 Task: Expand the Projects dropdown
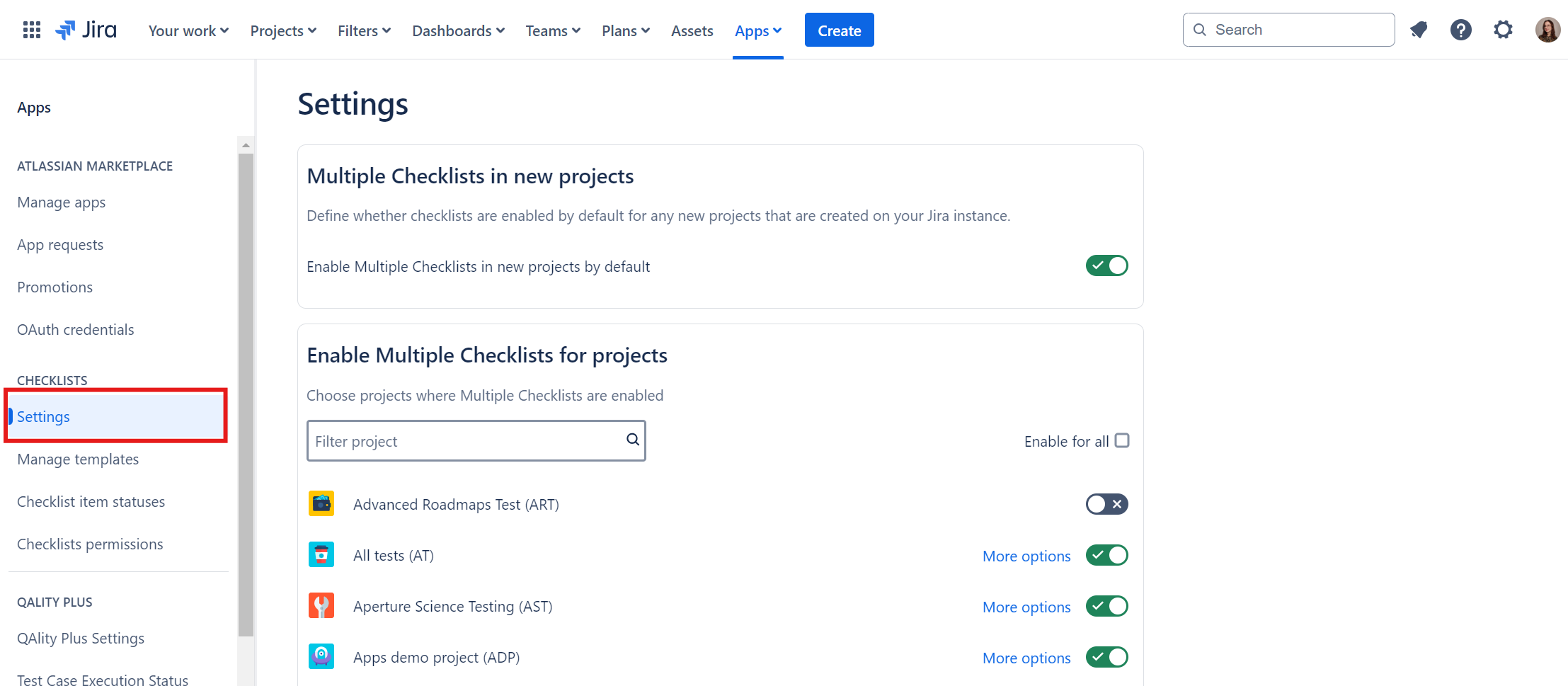pos(283,30)
